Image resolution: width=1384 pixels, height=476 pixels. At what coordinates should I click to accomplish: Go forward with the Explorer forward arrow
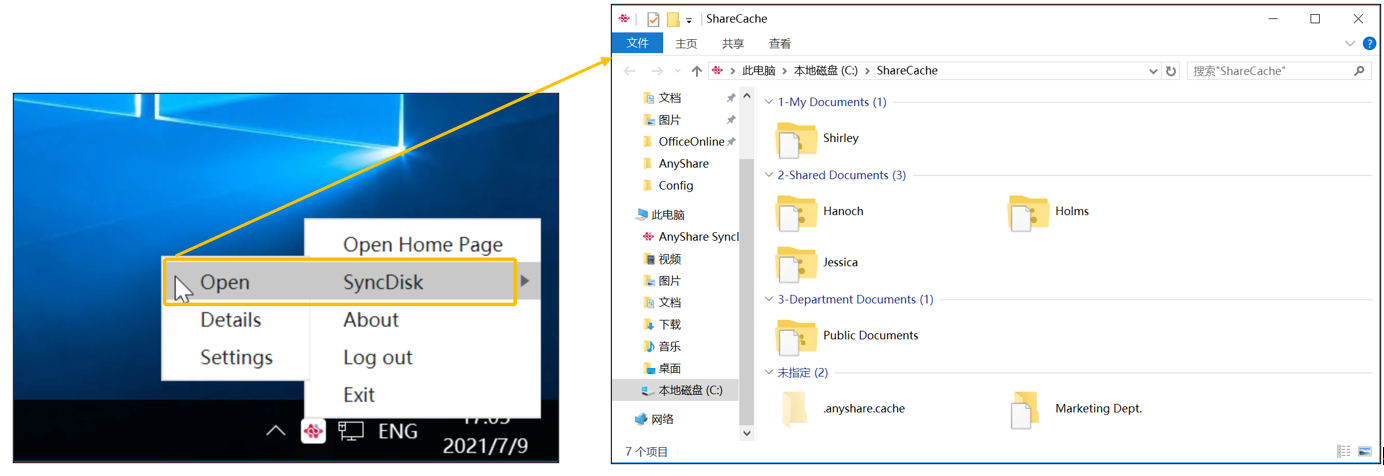pyautogui.click(x=657, y=71)
